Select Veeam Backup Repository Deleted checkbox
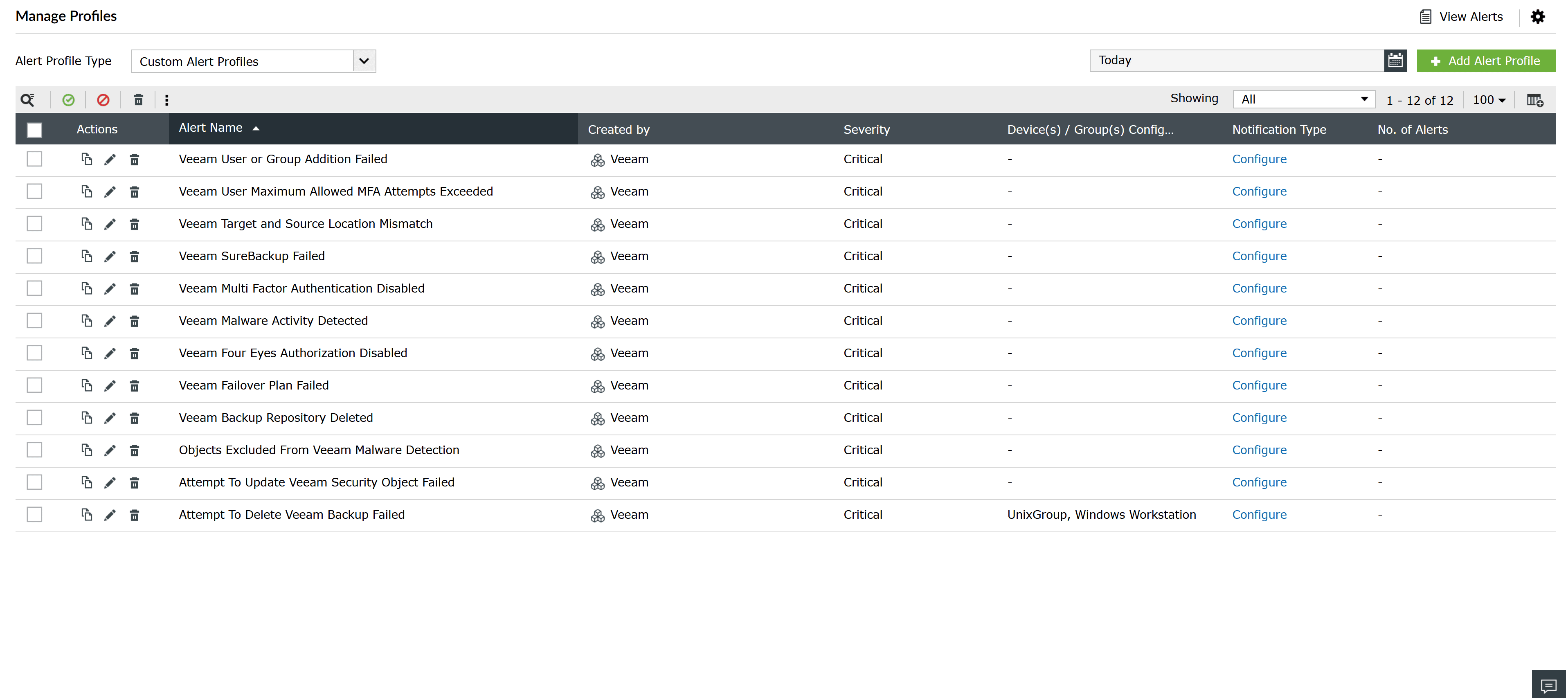This screenshot has width=1568, height=698. (35, 417)
